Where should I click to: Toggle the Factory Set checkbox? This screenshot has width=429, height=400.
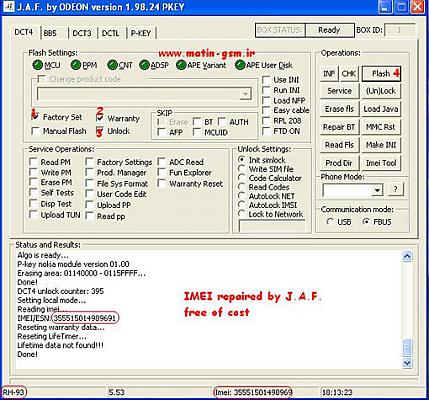point(35,117)
